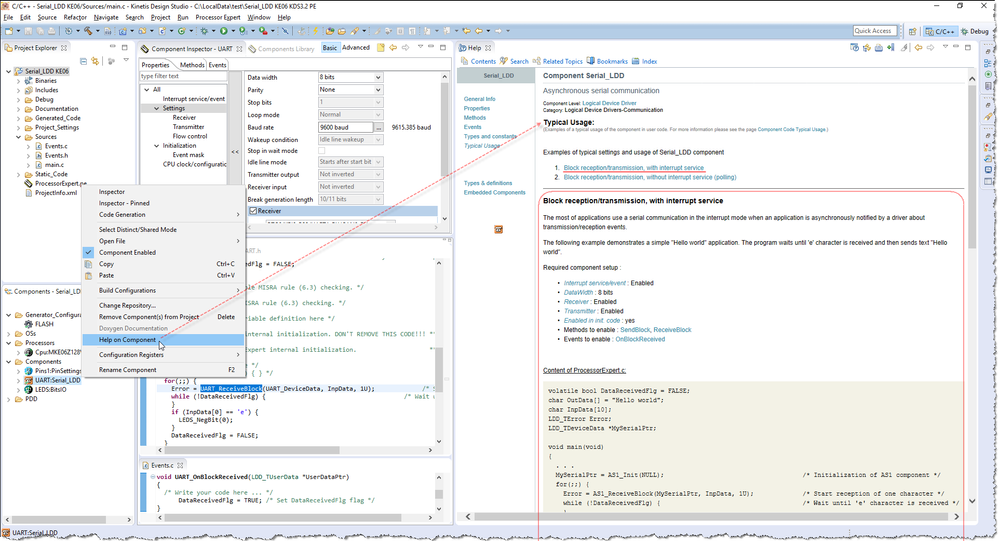Open the Wakeup condition dropdown
The image size is (999, 541).
point(350,140)
